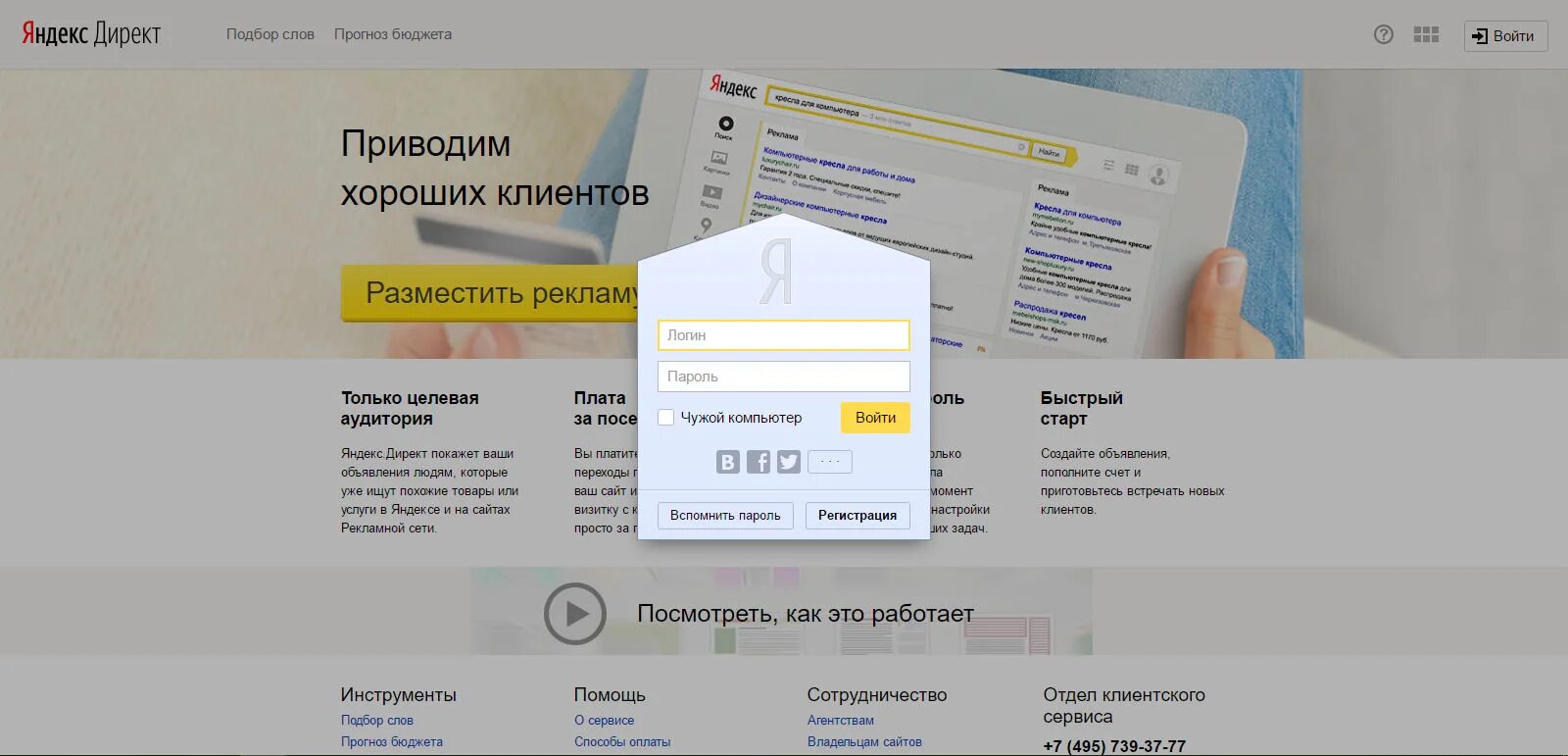Click the Регистрация button

point(857,516)
